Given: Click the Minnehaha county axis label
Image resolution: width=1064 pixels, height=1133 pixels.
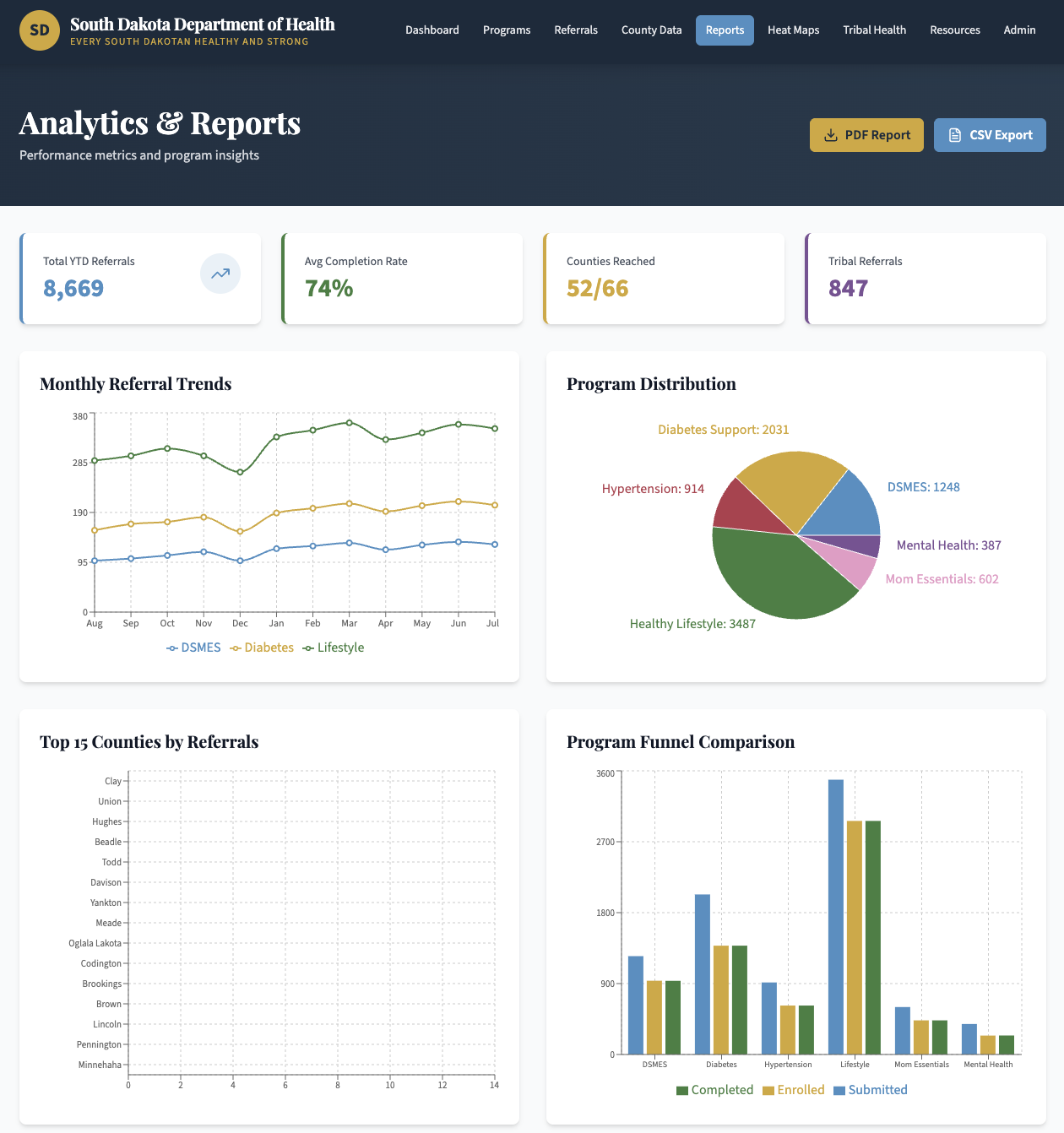Looking at the screenshot, I should point(100,1065).
